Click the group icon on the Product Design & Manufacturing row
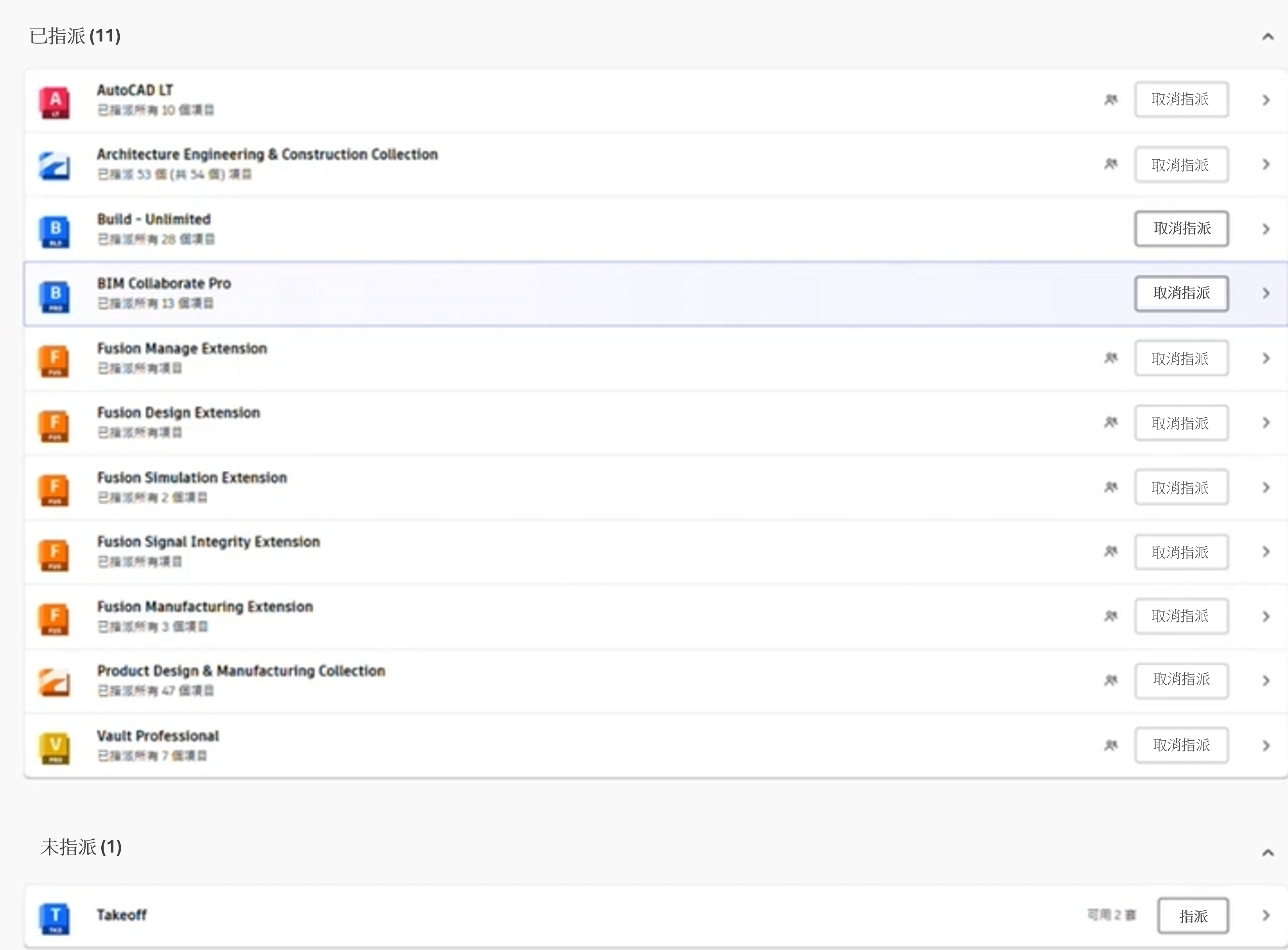This screenshot has height=950, width=1288. click(x=1111, y=681)
